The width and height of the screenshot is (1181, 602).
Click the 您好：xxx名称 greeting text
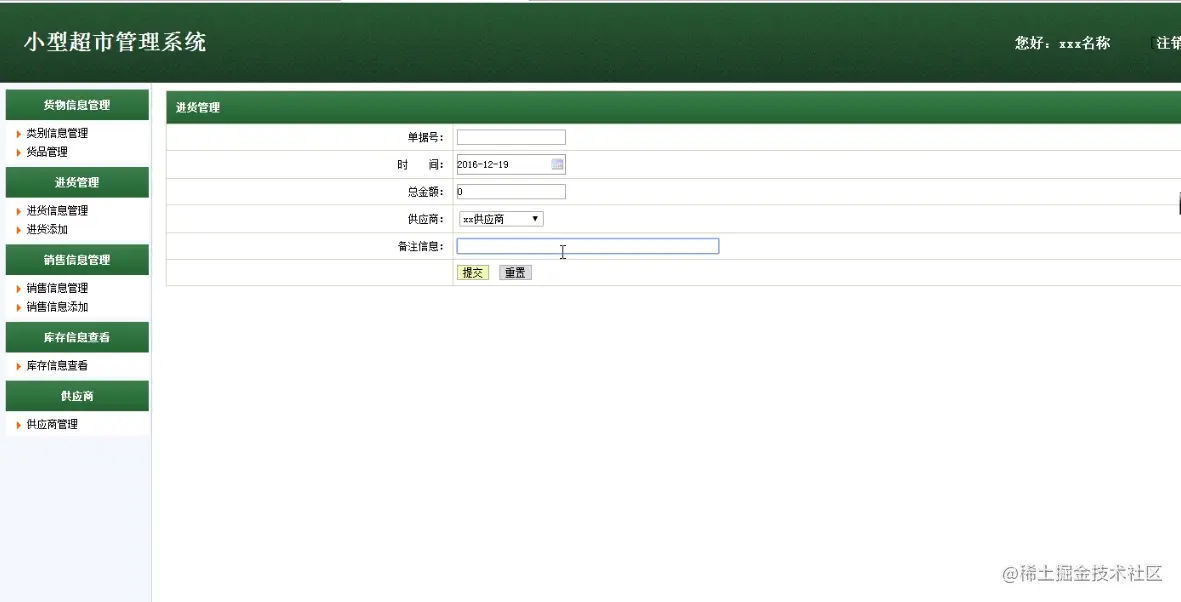point(1062,43)
